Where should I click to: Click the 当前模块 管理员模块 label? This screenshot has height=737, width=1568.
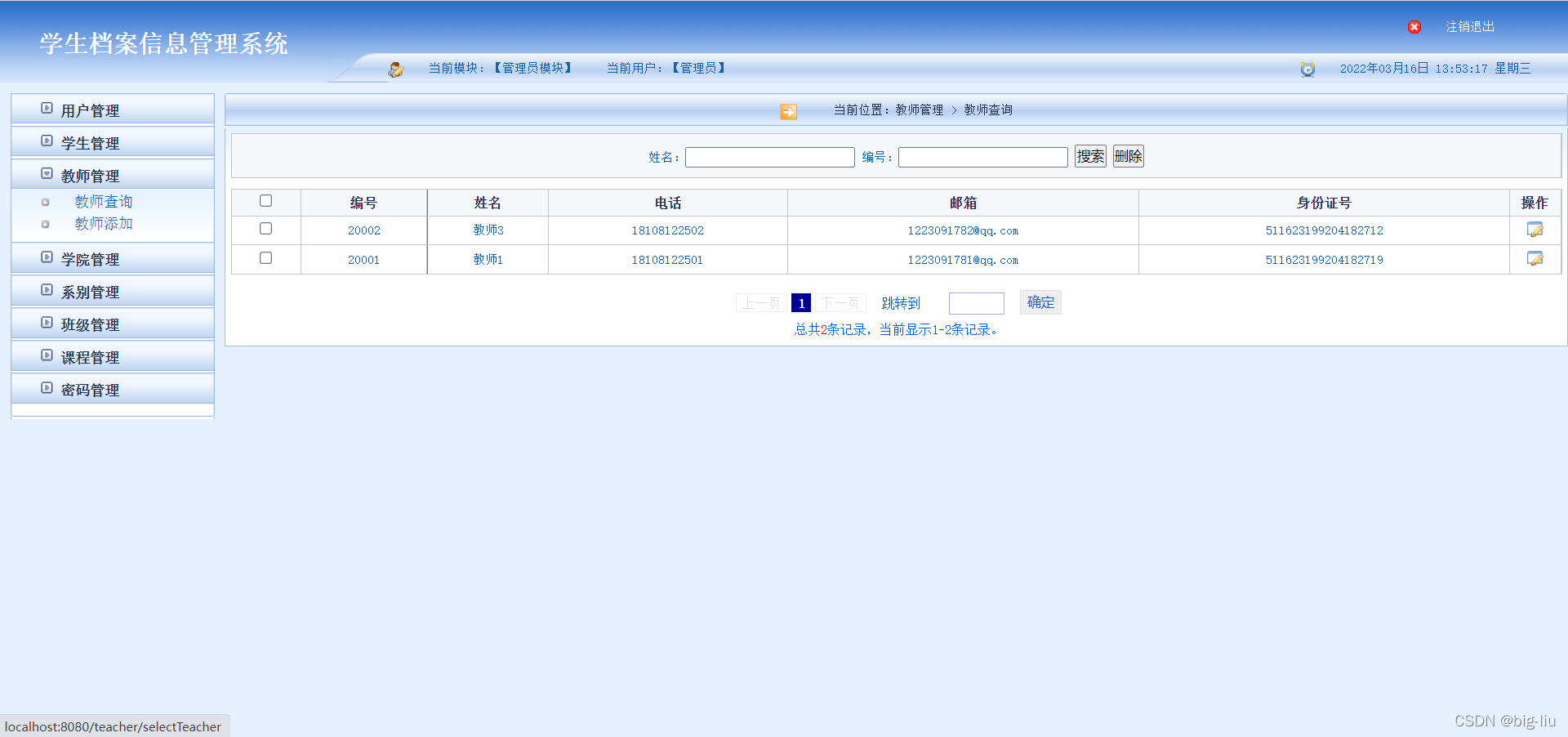tap(501, 68)
